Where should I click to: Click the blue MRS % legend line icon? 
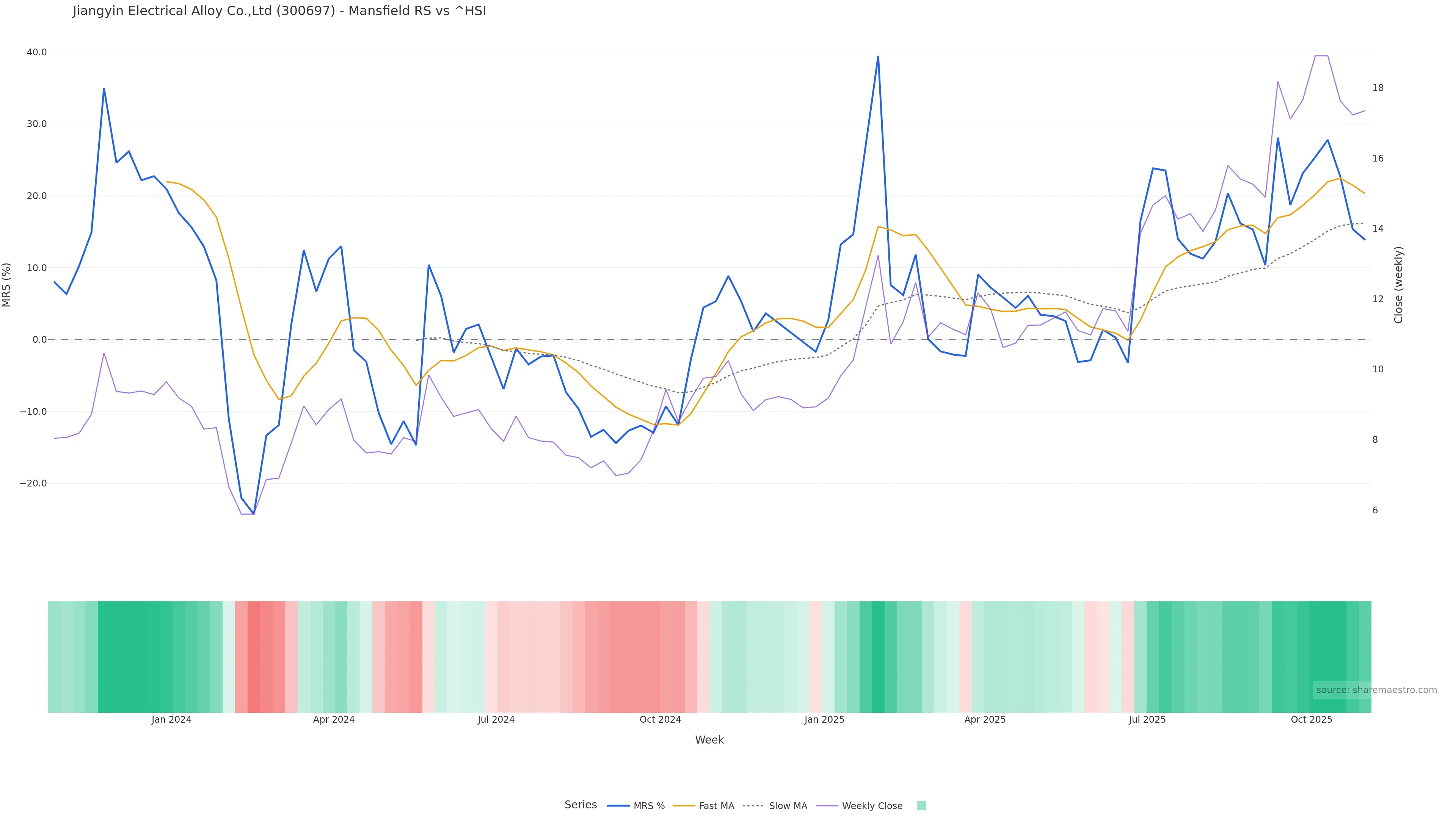coord(618,806)
